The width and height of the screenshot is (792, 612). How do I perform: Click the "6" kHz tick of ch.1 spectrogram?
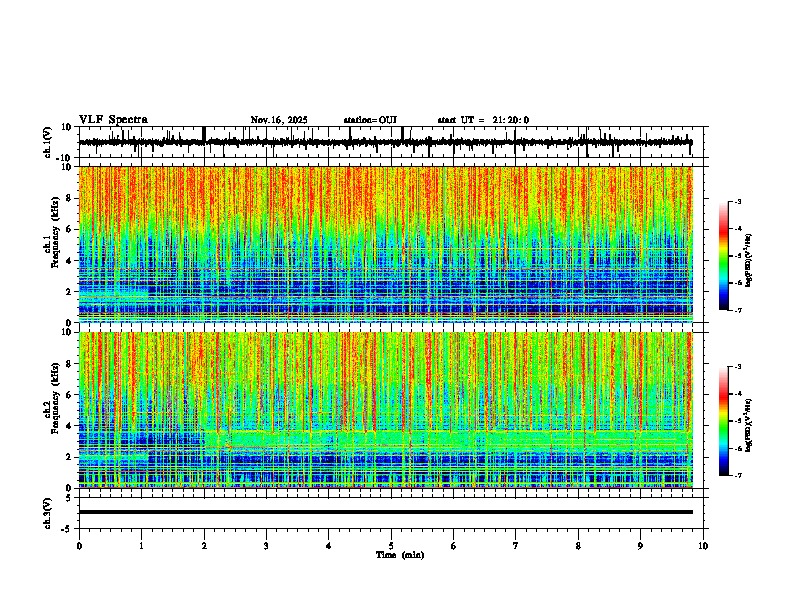pyautogui.click(x=69, y=230)
